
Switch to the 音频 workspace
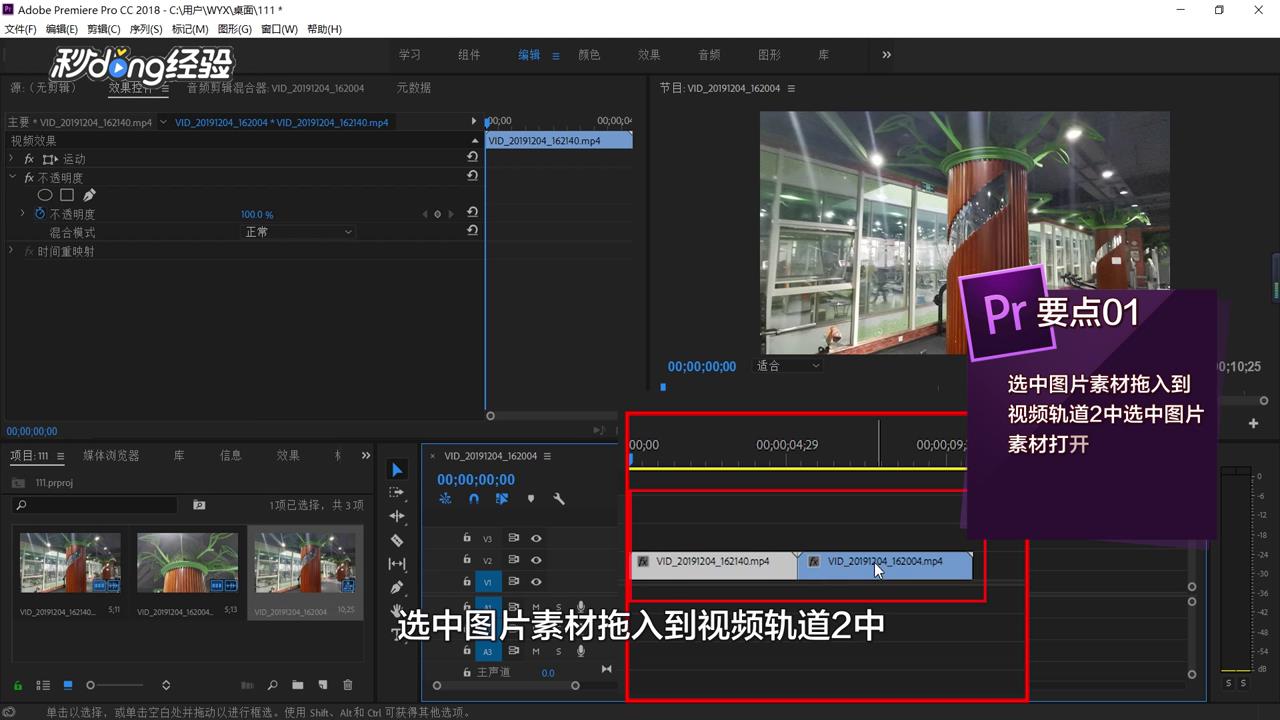tap(709, 55)
